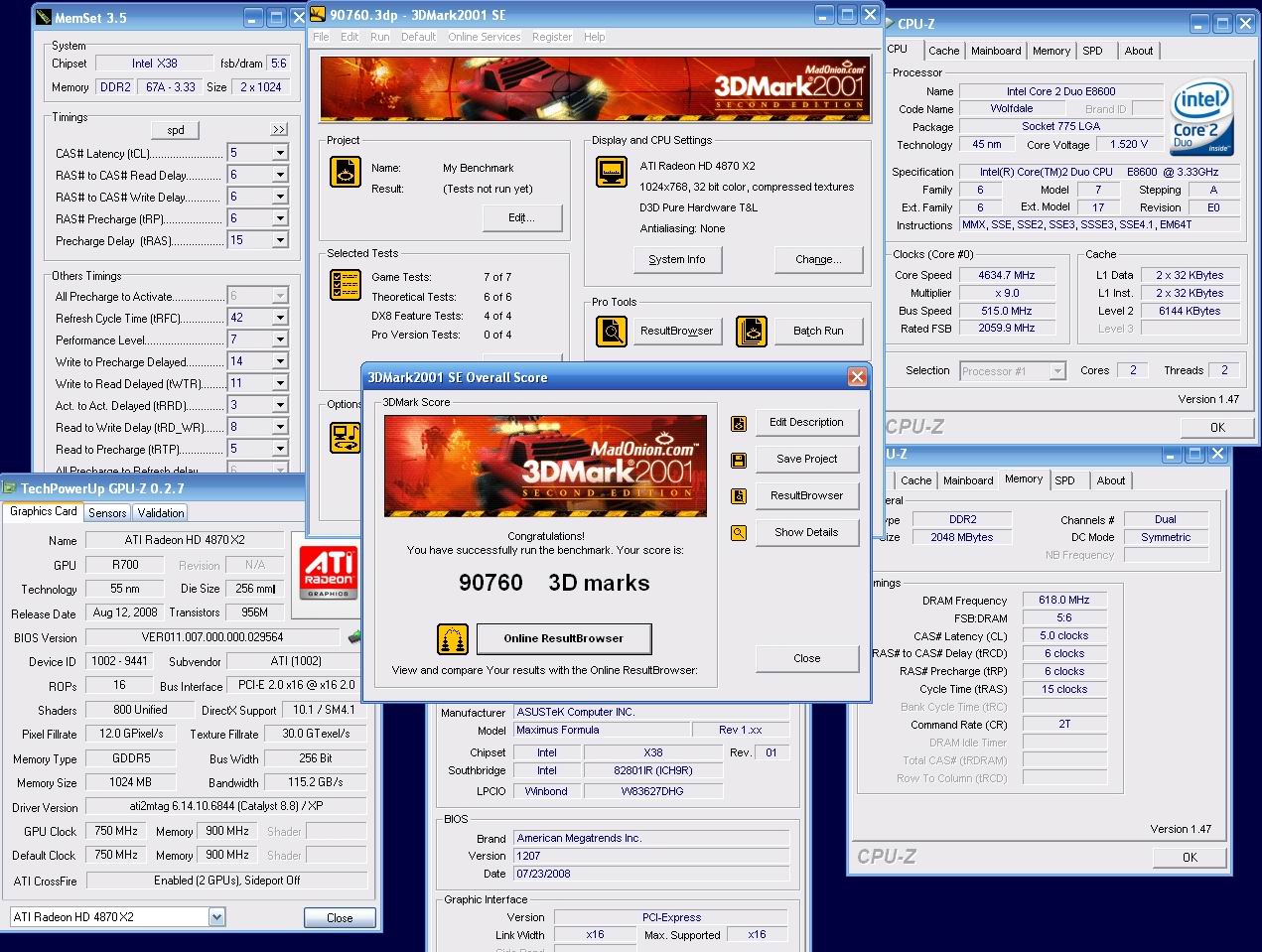Click the BIOS Version field in GPU-Z
The width and height of the screenshot is (1262, 952).
pyautogui.click(x=212, y=637)
